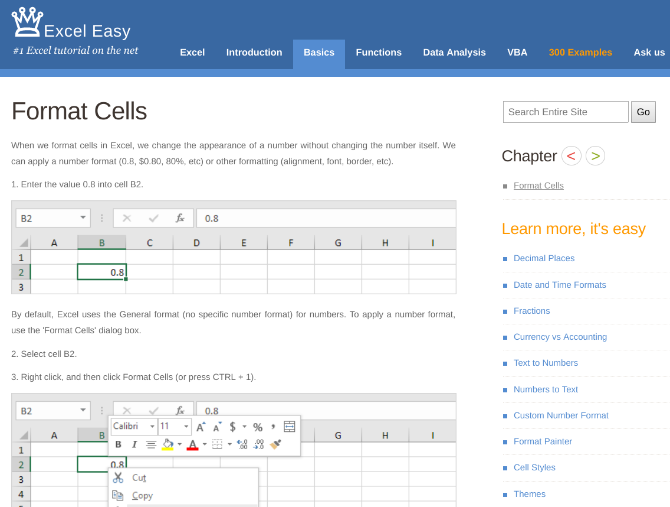Open the fill color dropdown arrow
The width and height of the screenshot is (670, 507).
coord(179,445)
